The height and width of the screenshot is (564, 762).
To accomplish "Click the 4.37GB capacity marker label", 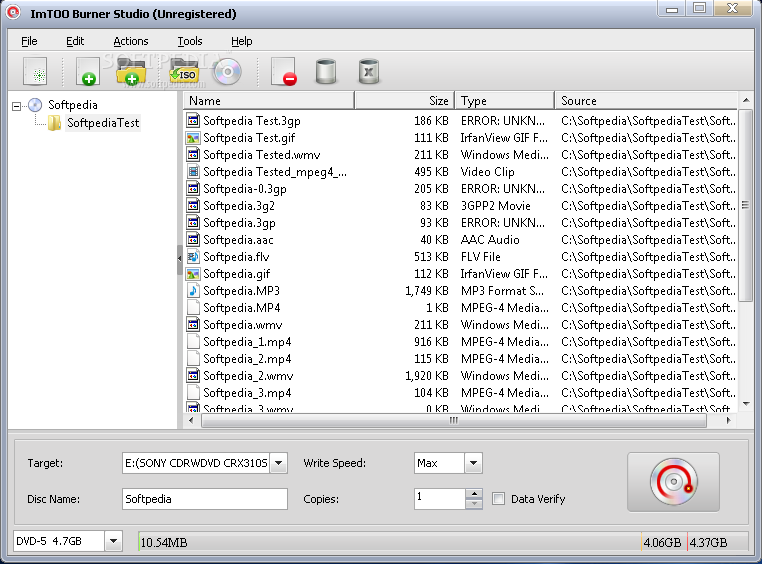I will 709,542.
